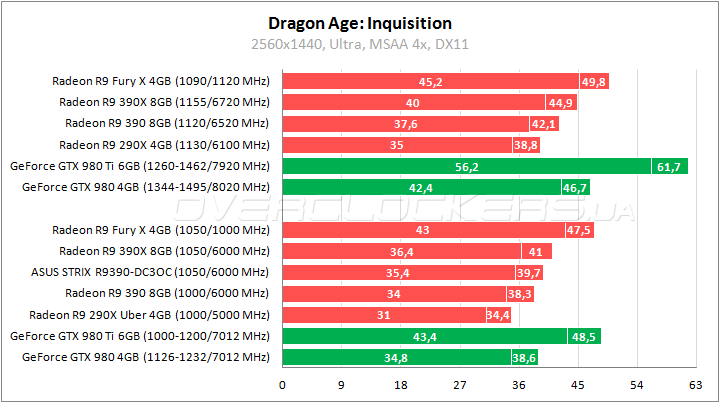The image size is (720, 403).
Task: Click the 48,5 value on the lower green bar
Action: coord(583,335)
